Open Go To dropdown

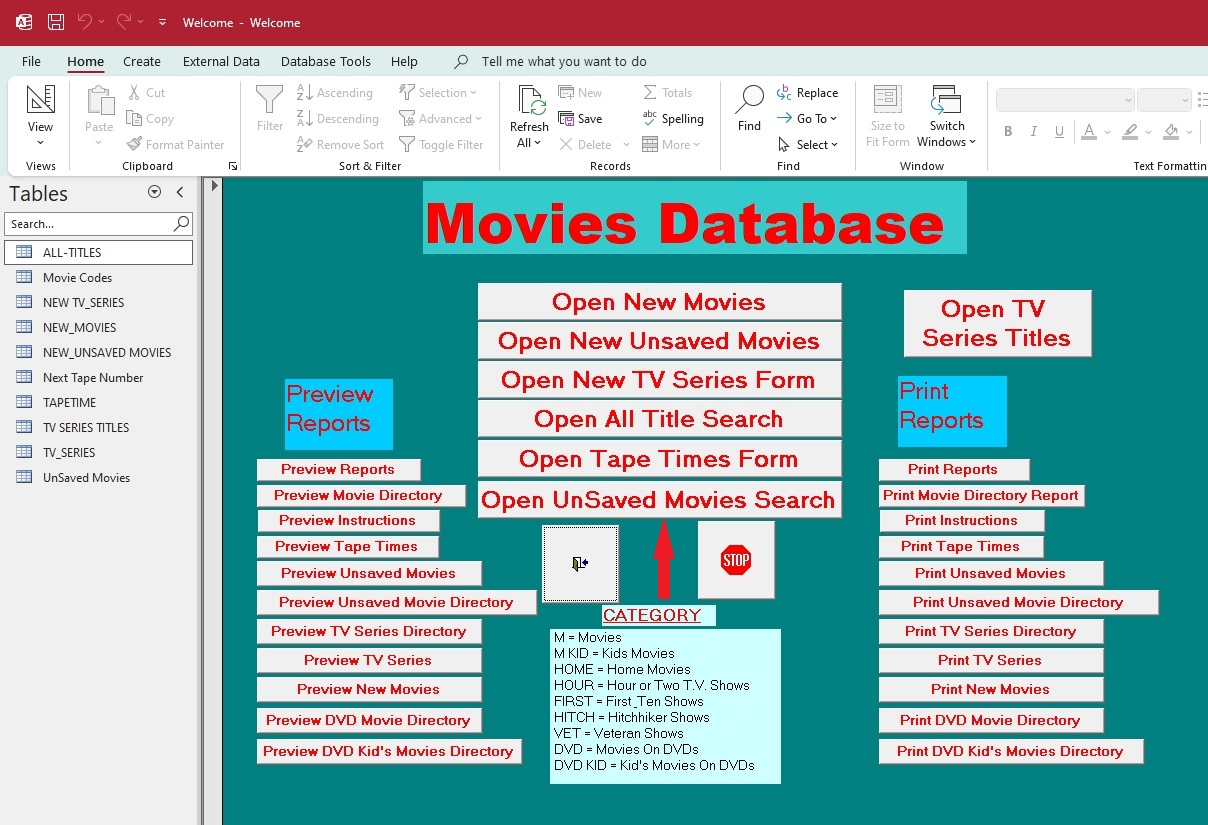(x=808, y=119)
